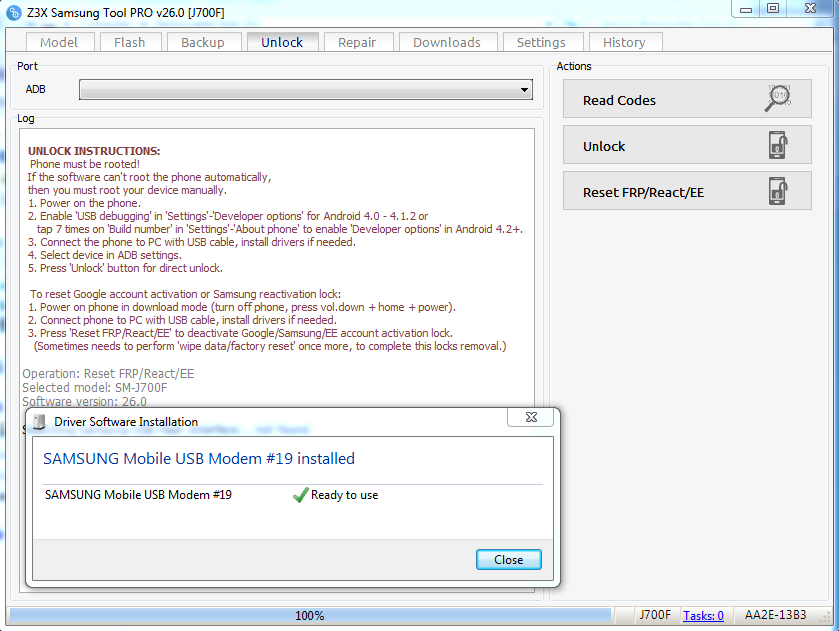Screen dimensions: 839x631
Task: Select the Unlock tab
Action: coord(283,42)
